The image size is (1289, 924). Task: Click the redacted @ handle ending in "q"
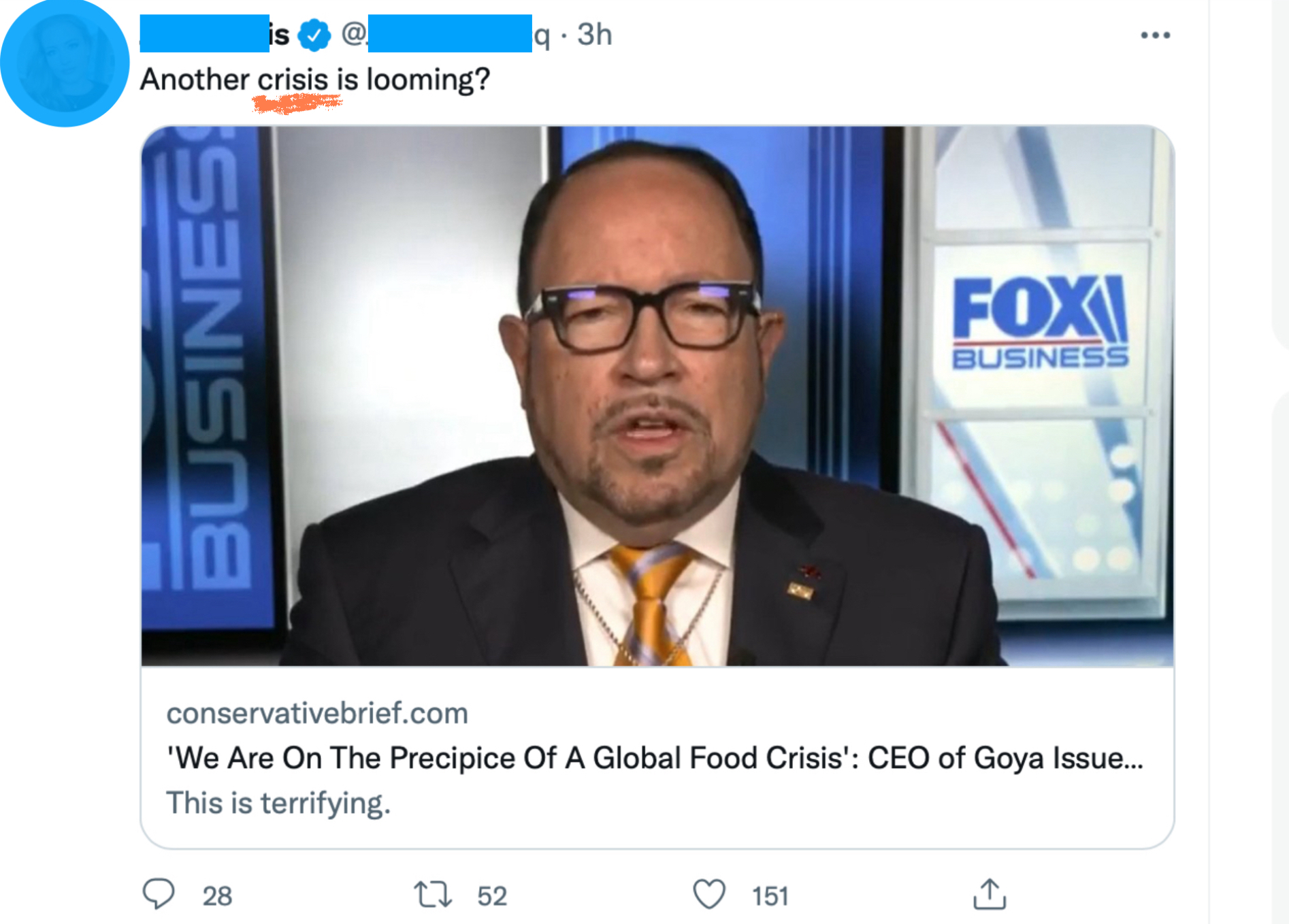coord(449,34)
